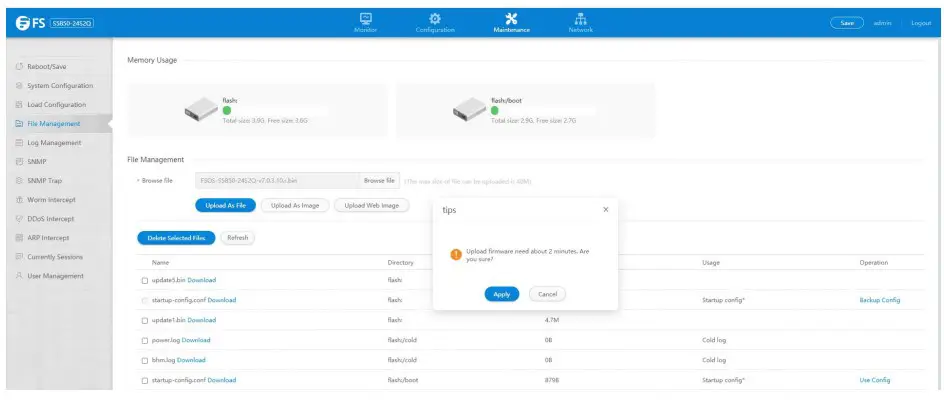
Task: Click the System Configuration sidebar icon
Action: (x=19, y=86)
